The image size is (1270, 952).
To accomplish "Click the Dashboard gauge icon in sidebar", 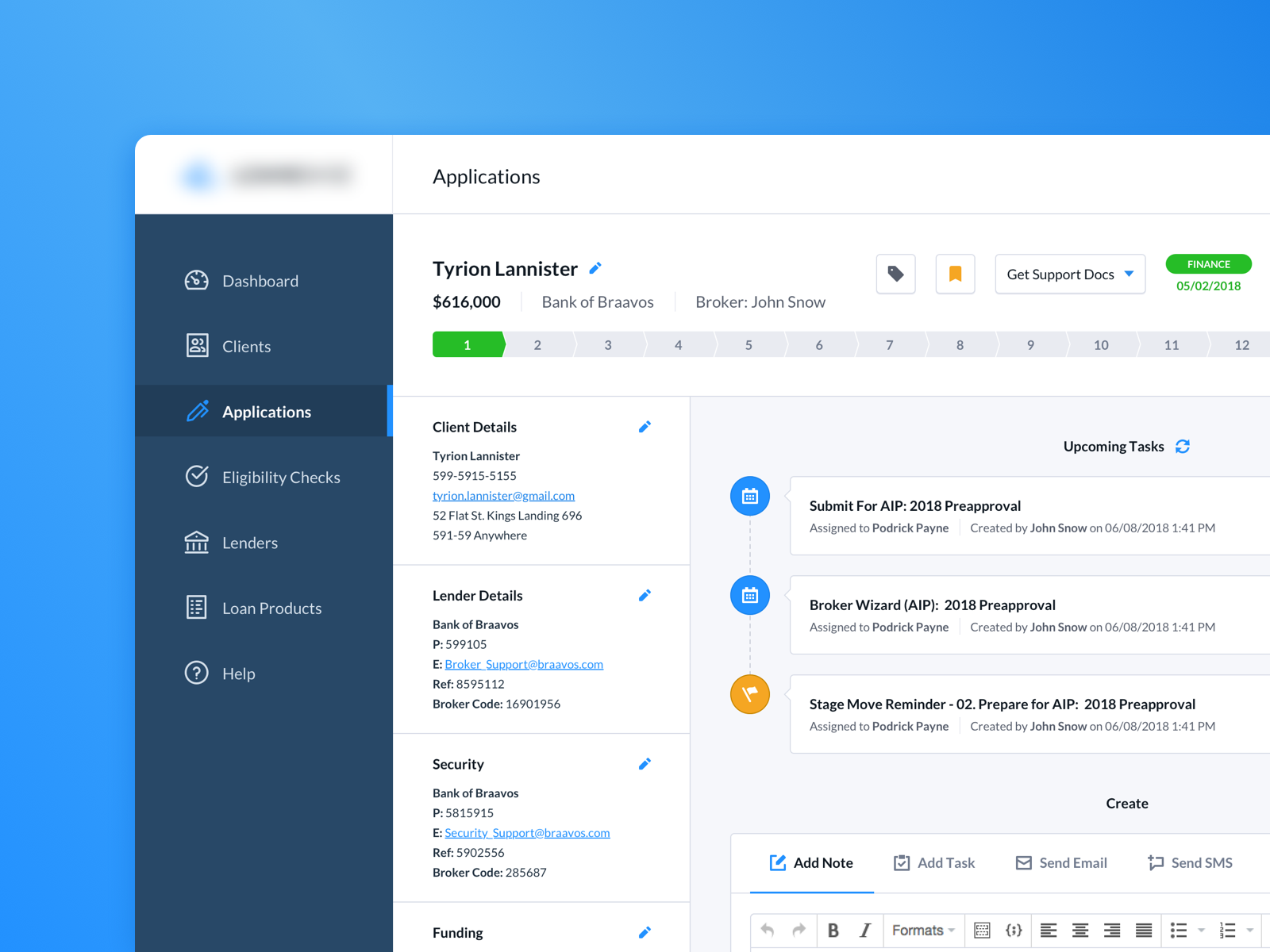I will pyautogui.click(x=196, y=280).
